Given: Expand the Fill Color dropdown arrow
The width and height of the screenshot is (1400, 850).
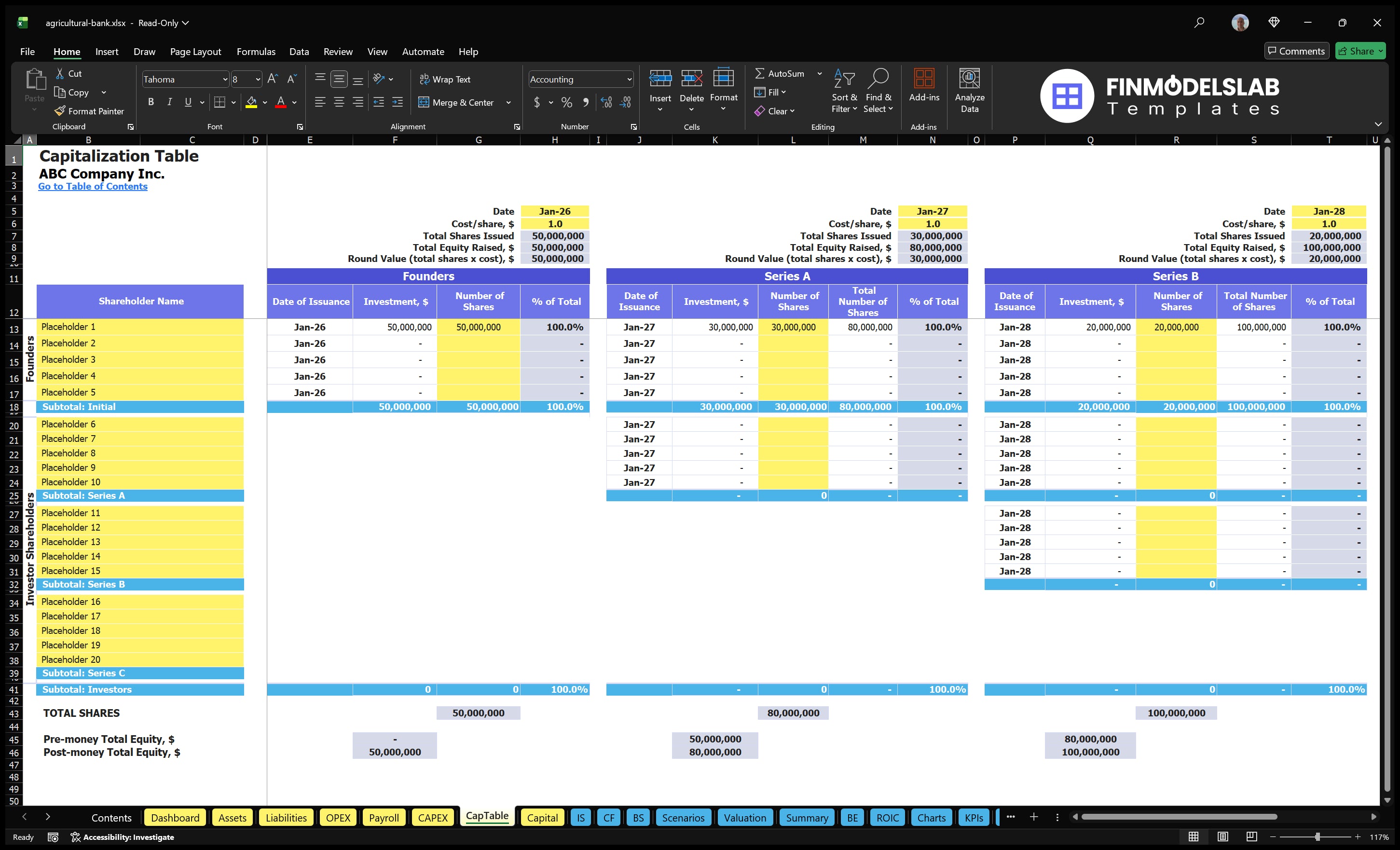Looking at the screenshot, I should 264,103.
